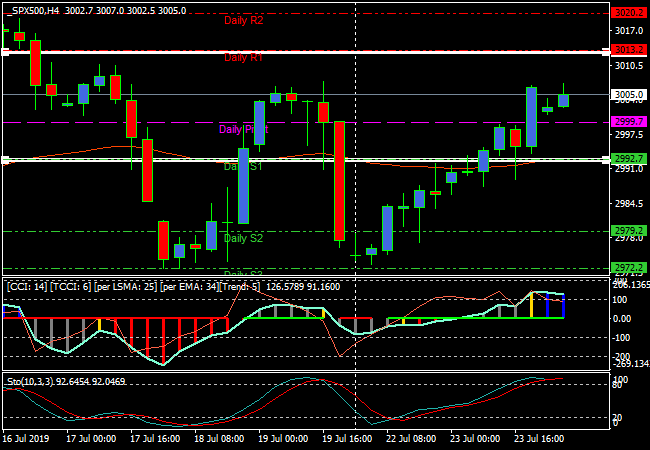
Task: Click the 19 Jul 00:00 time label
Action: click(284, 439)
